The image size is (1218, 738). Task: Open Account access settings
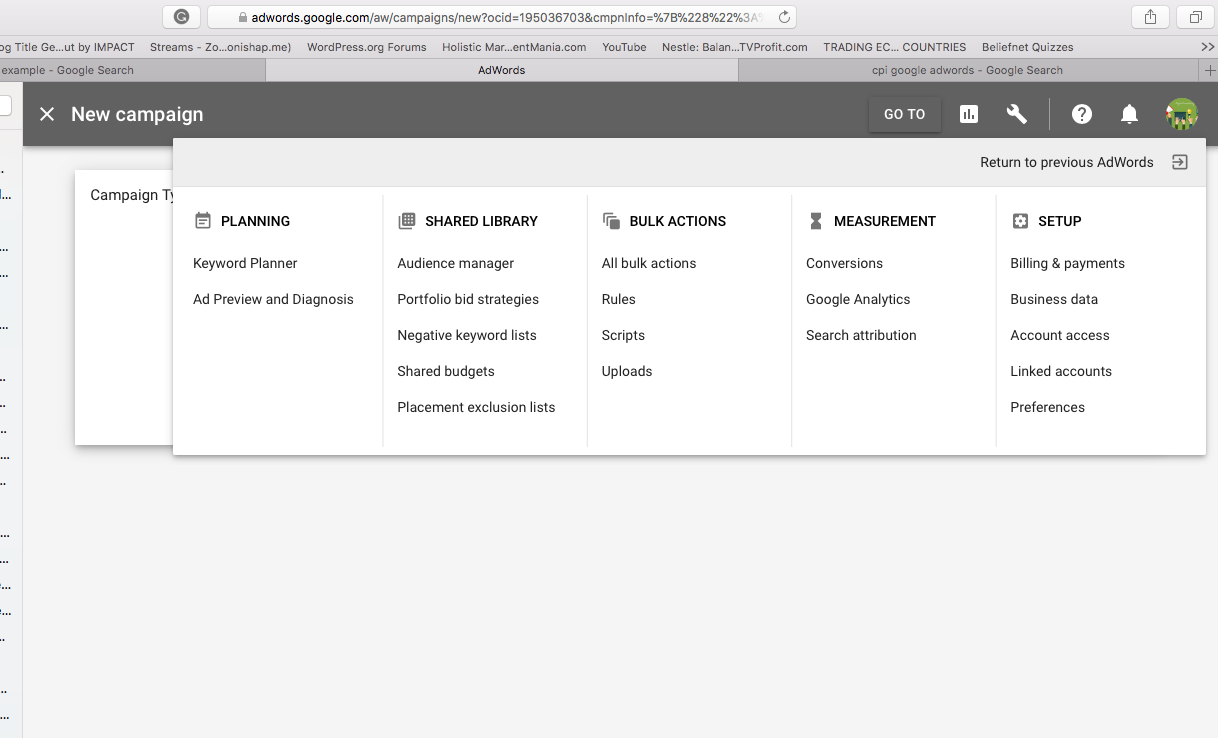tap(1060, 335)
